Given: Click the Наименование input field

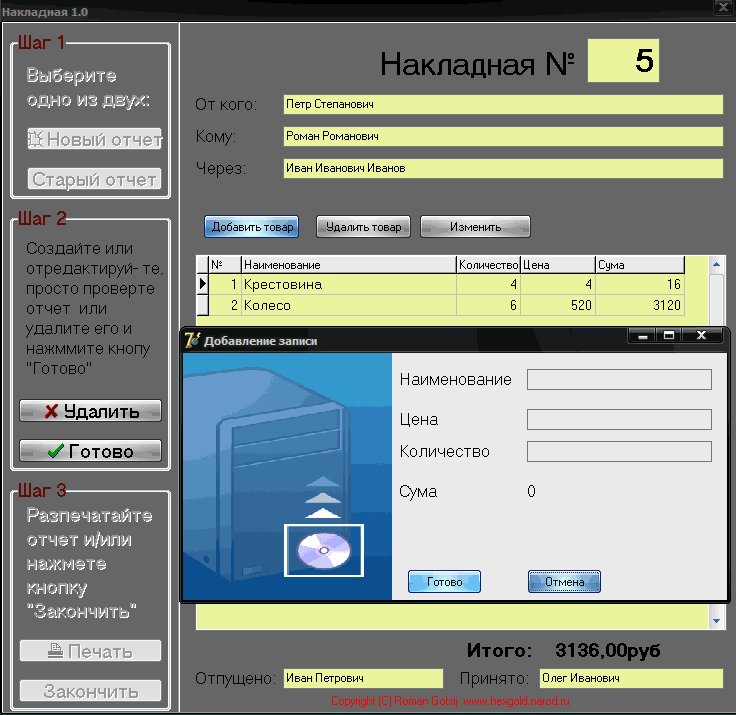Looking at the screenshot, I should [618, 379].
